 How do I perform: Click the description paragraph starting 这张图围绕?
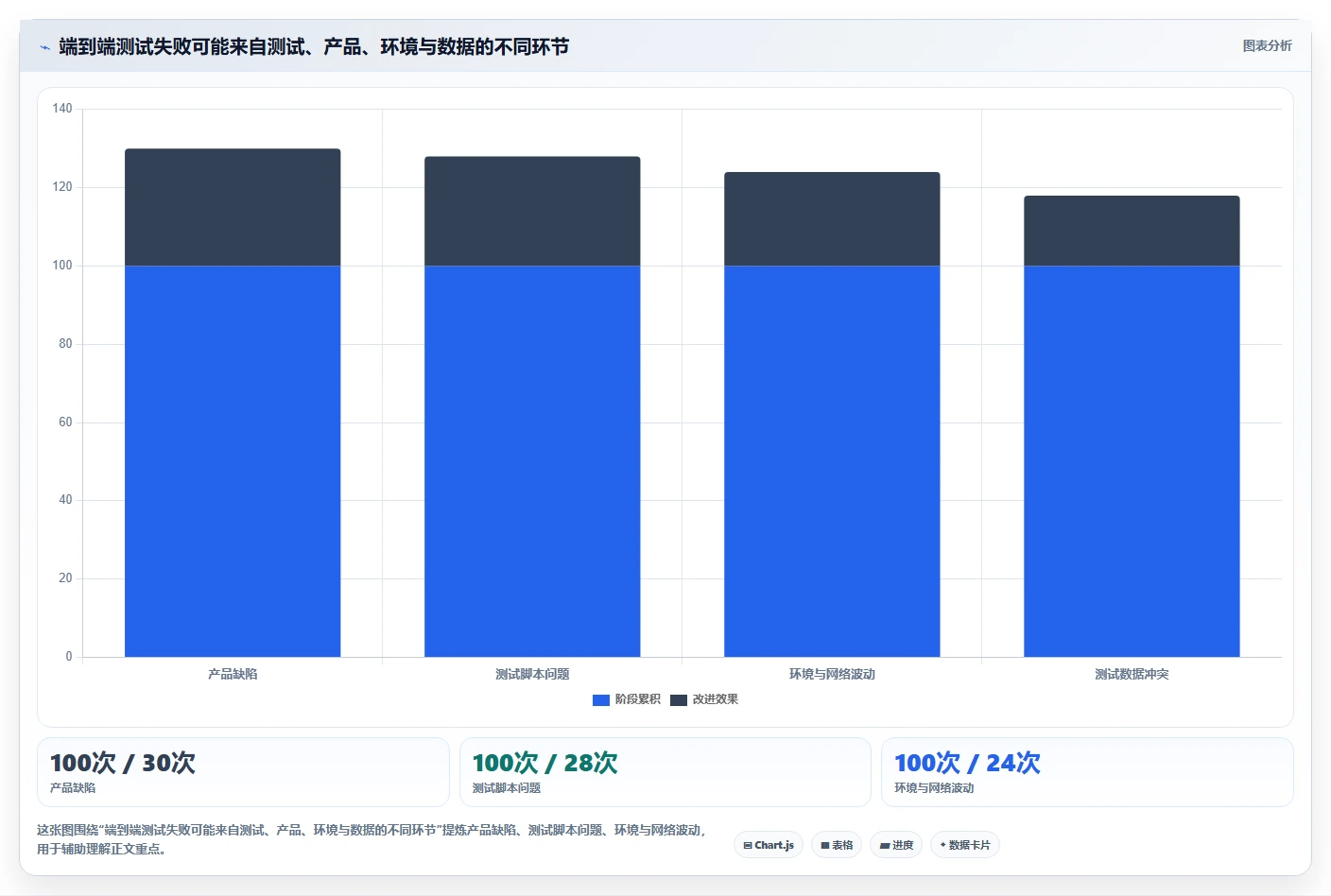tap(372, 839)
